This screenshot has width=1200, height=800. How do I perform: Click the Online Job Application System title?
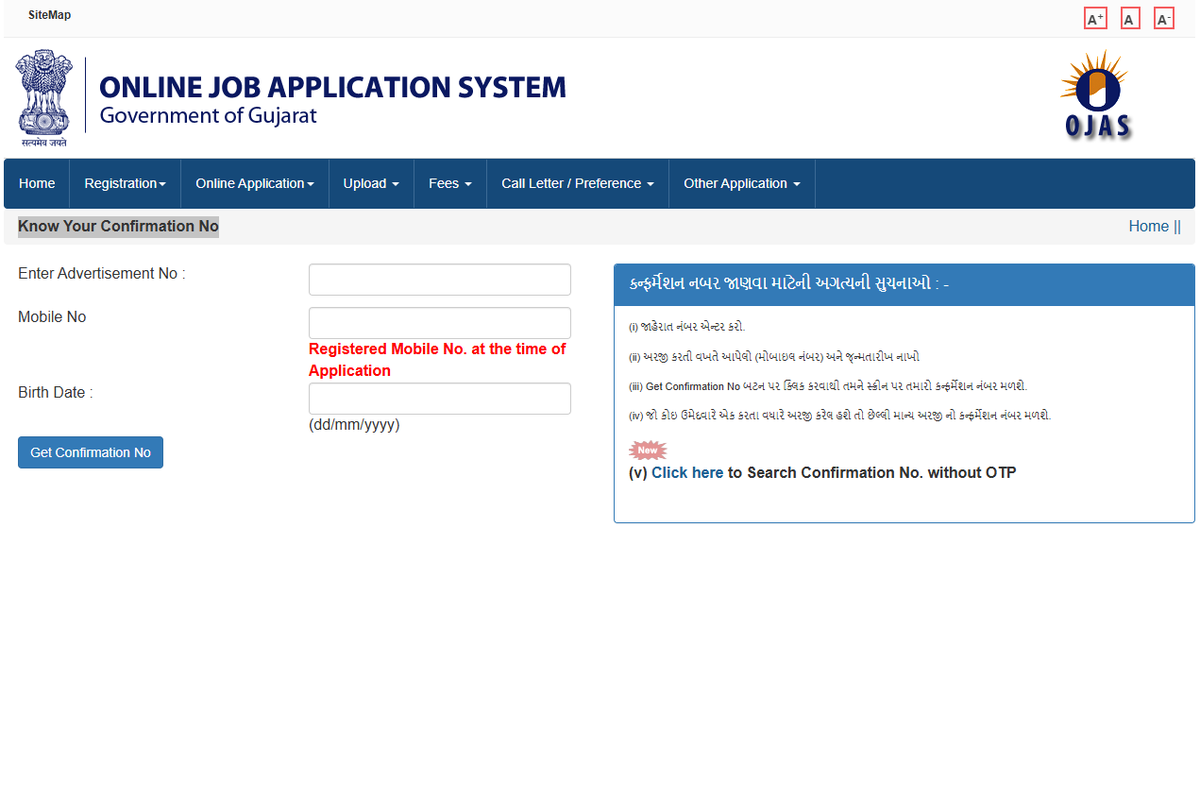point(332,87)
